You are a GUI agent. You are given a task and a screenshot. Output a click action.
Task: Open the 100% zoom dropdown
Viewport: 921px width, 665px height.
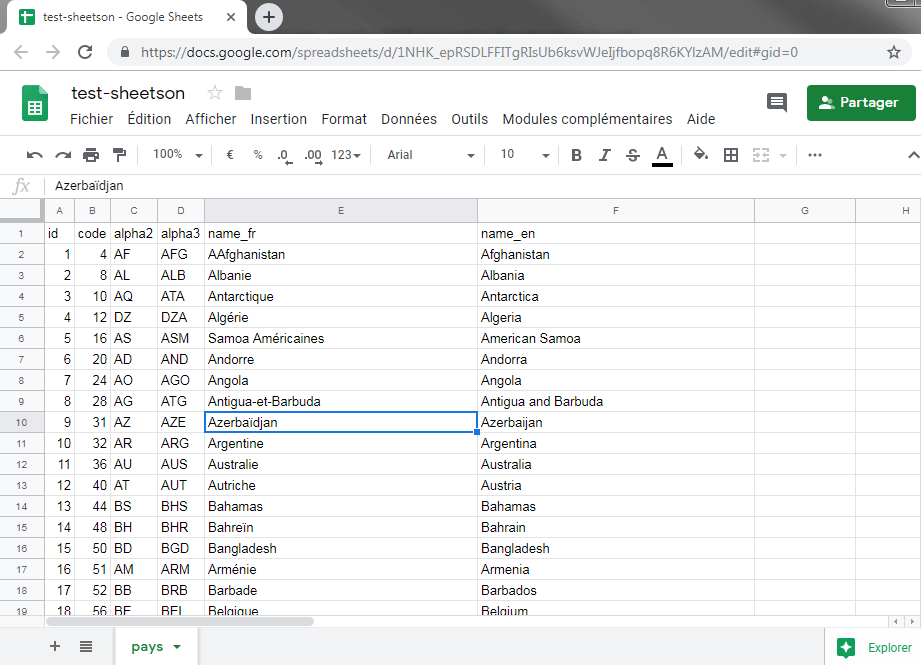(177, 155)
